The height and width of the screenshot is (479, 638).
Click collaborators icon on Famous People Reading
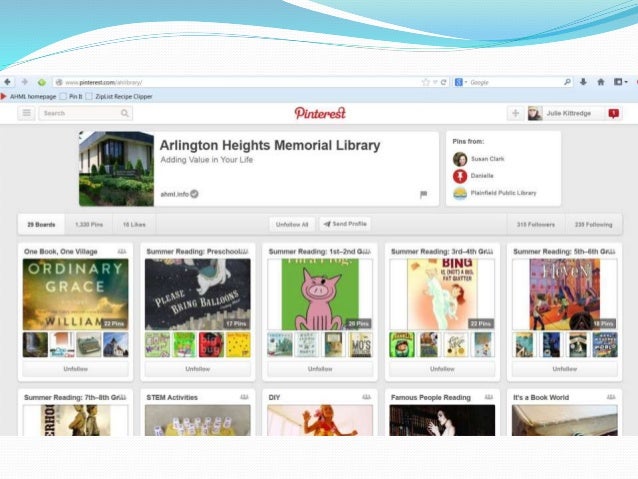pyautogui.click(x=489, y=397)
